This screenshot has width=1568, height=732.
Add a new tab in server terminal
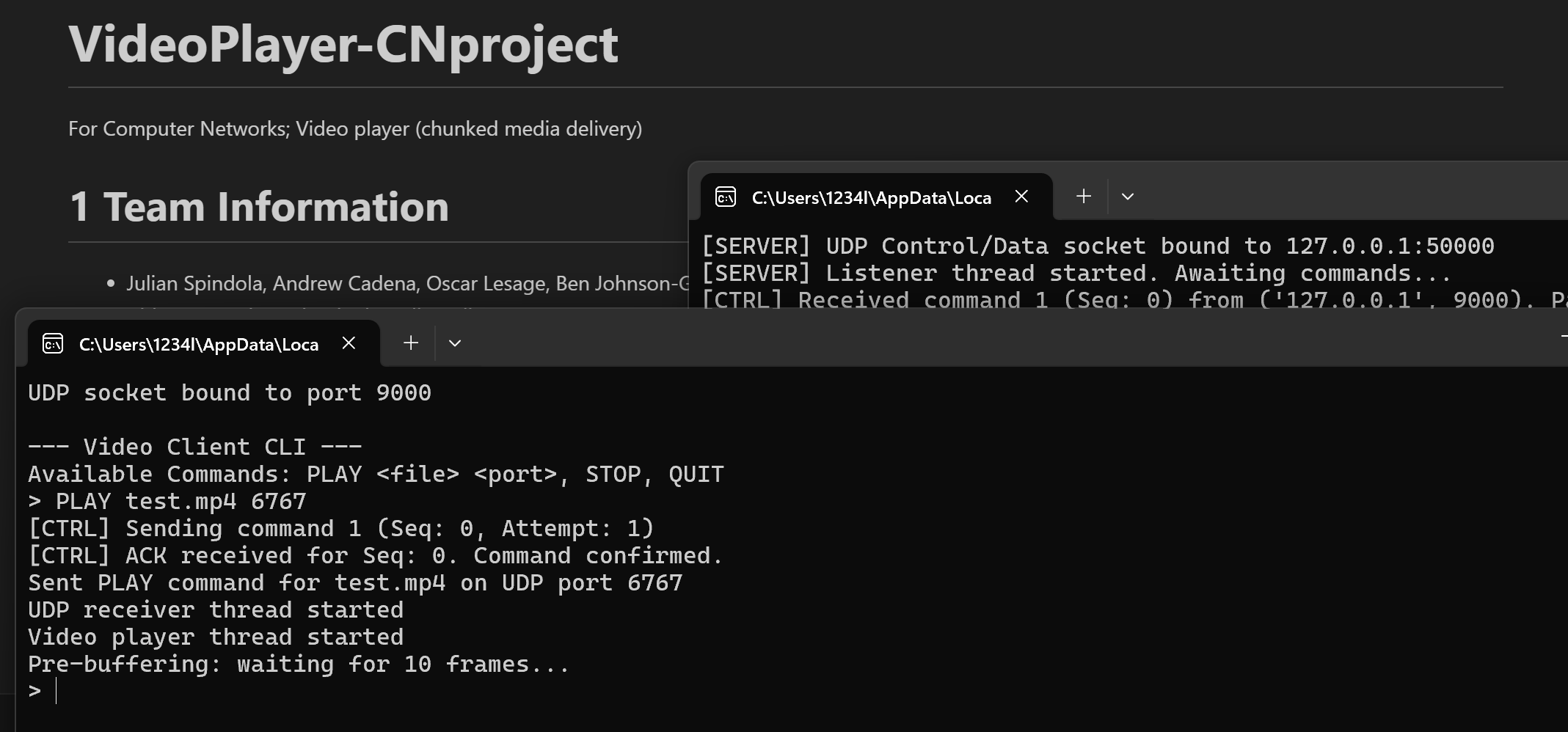click(x=1084, y=197)
